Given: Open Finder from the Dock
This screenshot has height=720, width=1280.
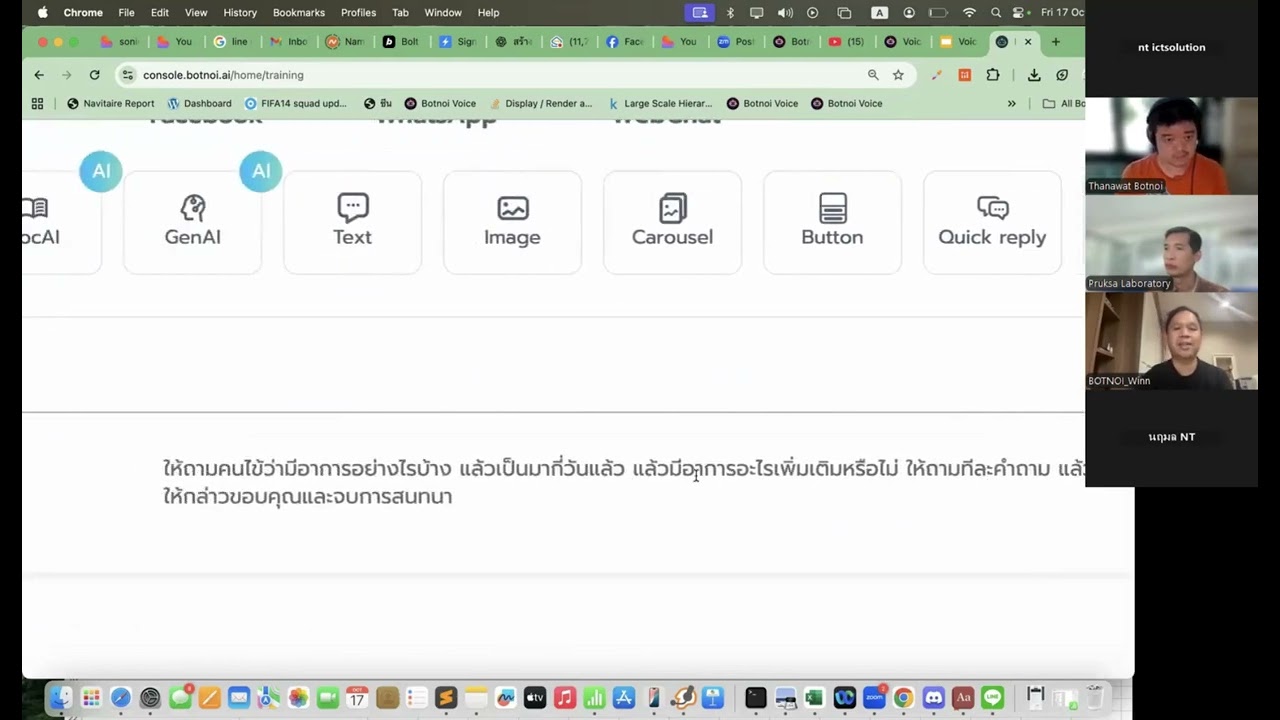Looking at the screenshot, I should tap(62, 698).
